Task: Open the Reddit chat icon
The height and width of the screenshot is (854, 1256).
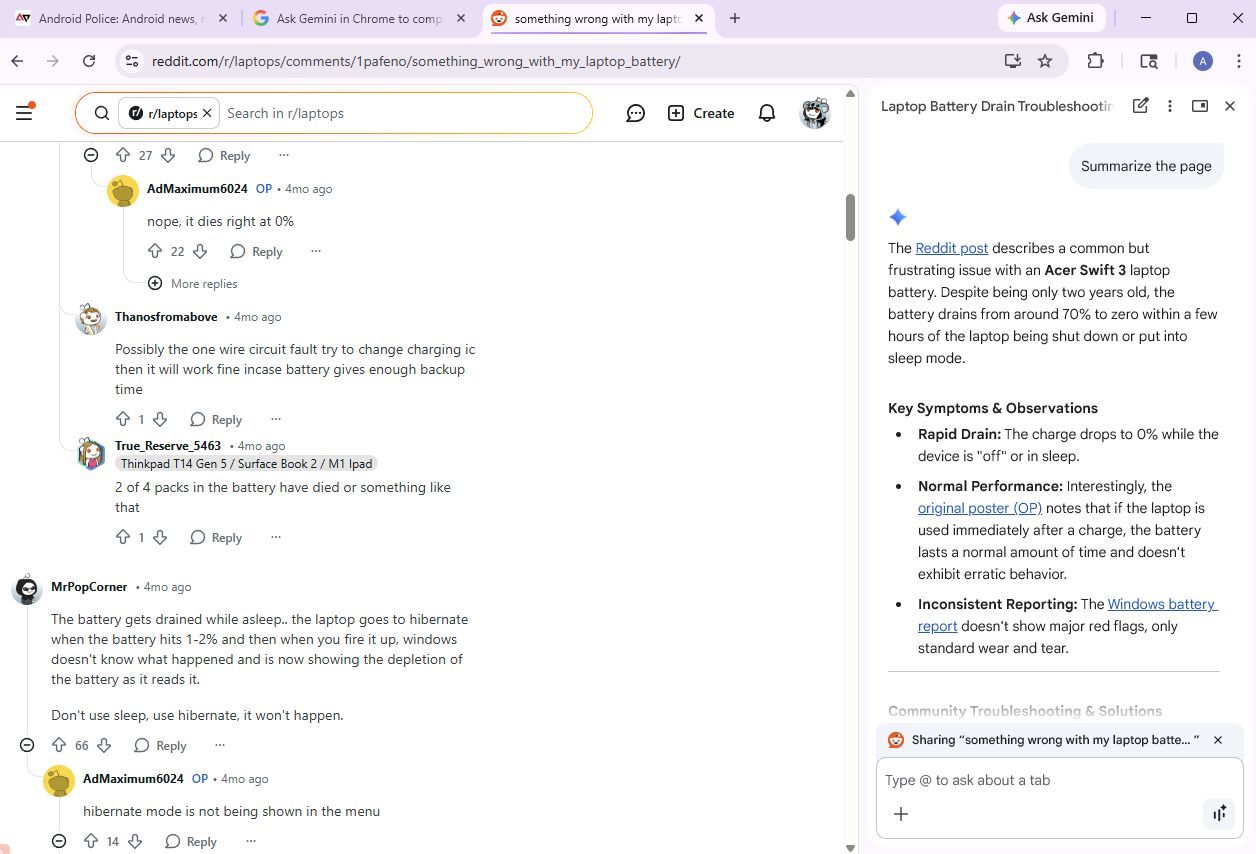Action: (x=635, y=113)
